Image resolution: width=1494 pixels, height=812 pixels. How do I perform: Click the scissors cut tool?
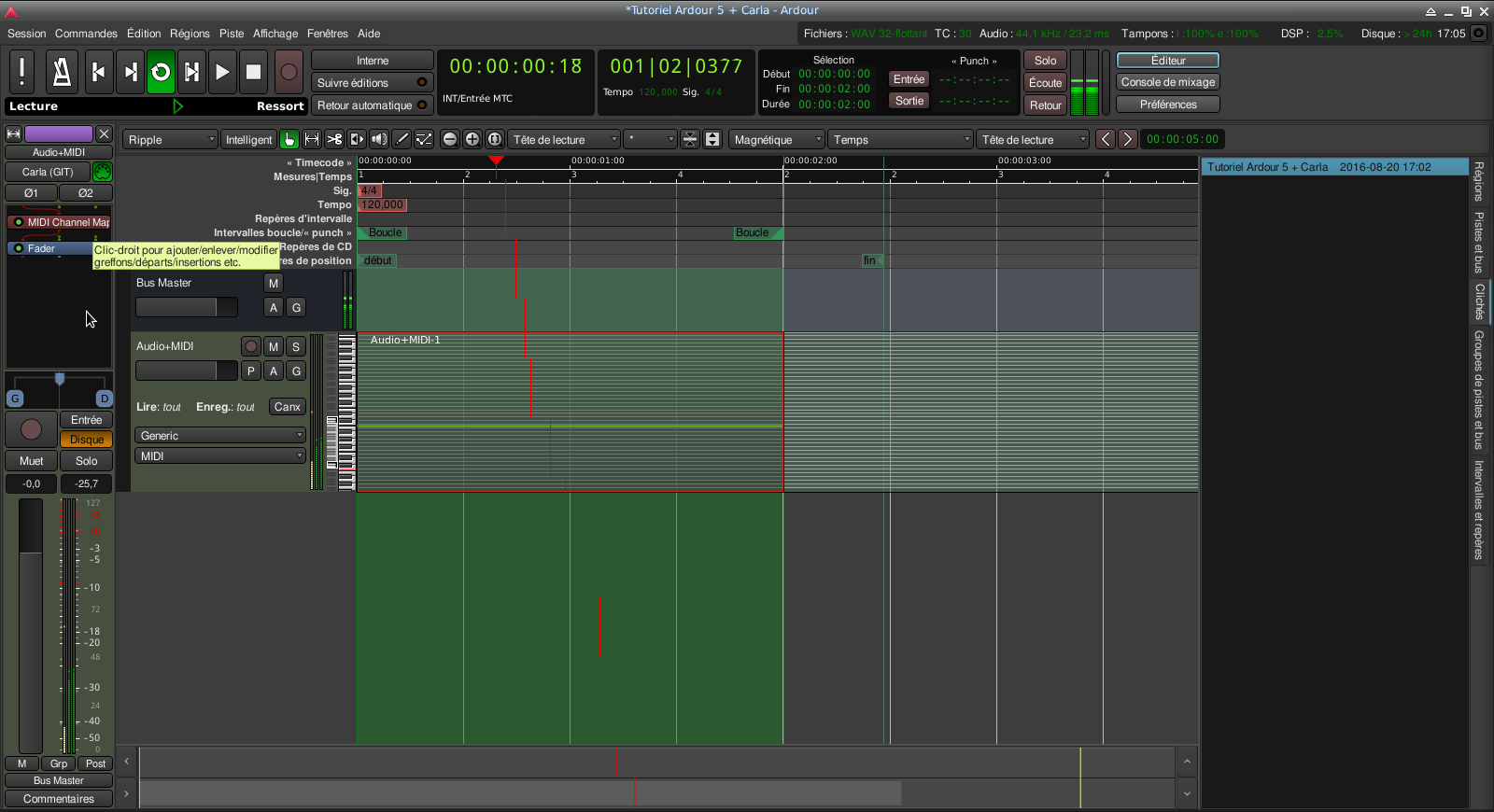pos(334,139)
